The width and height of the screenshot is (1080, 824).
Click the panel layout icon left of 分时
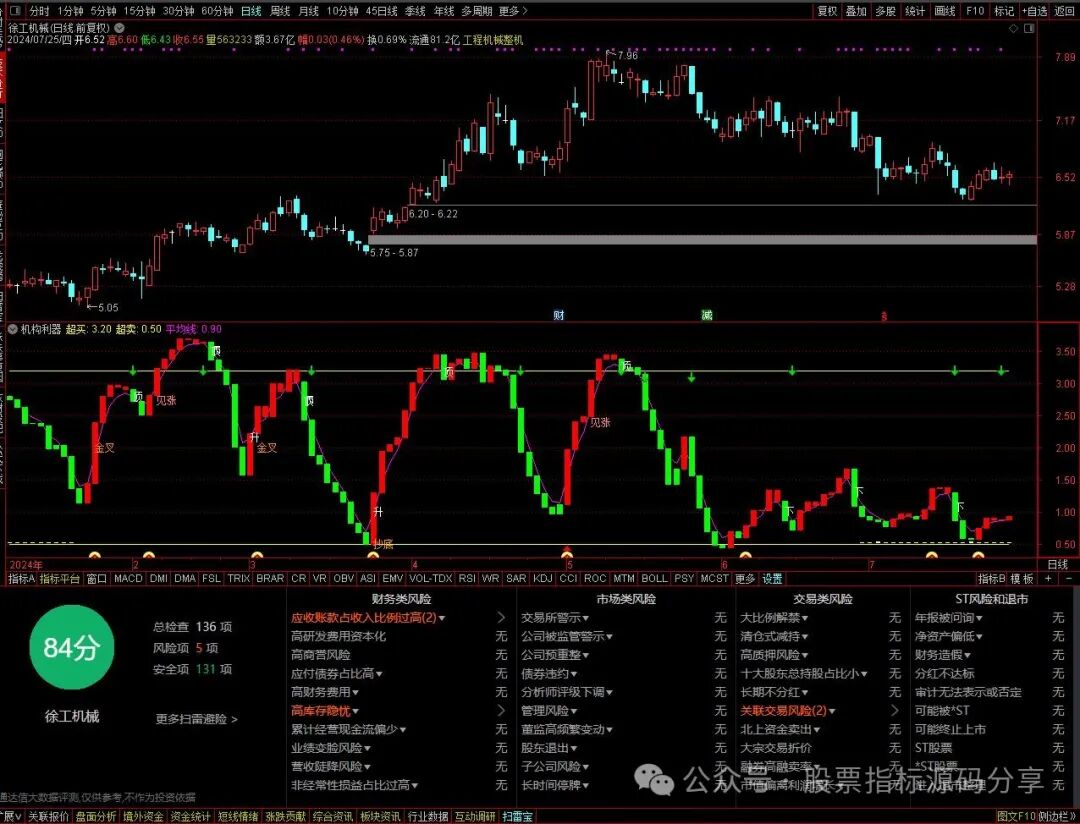14,10
